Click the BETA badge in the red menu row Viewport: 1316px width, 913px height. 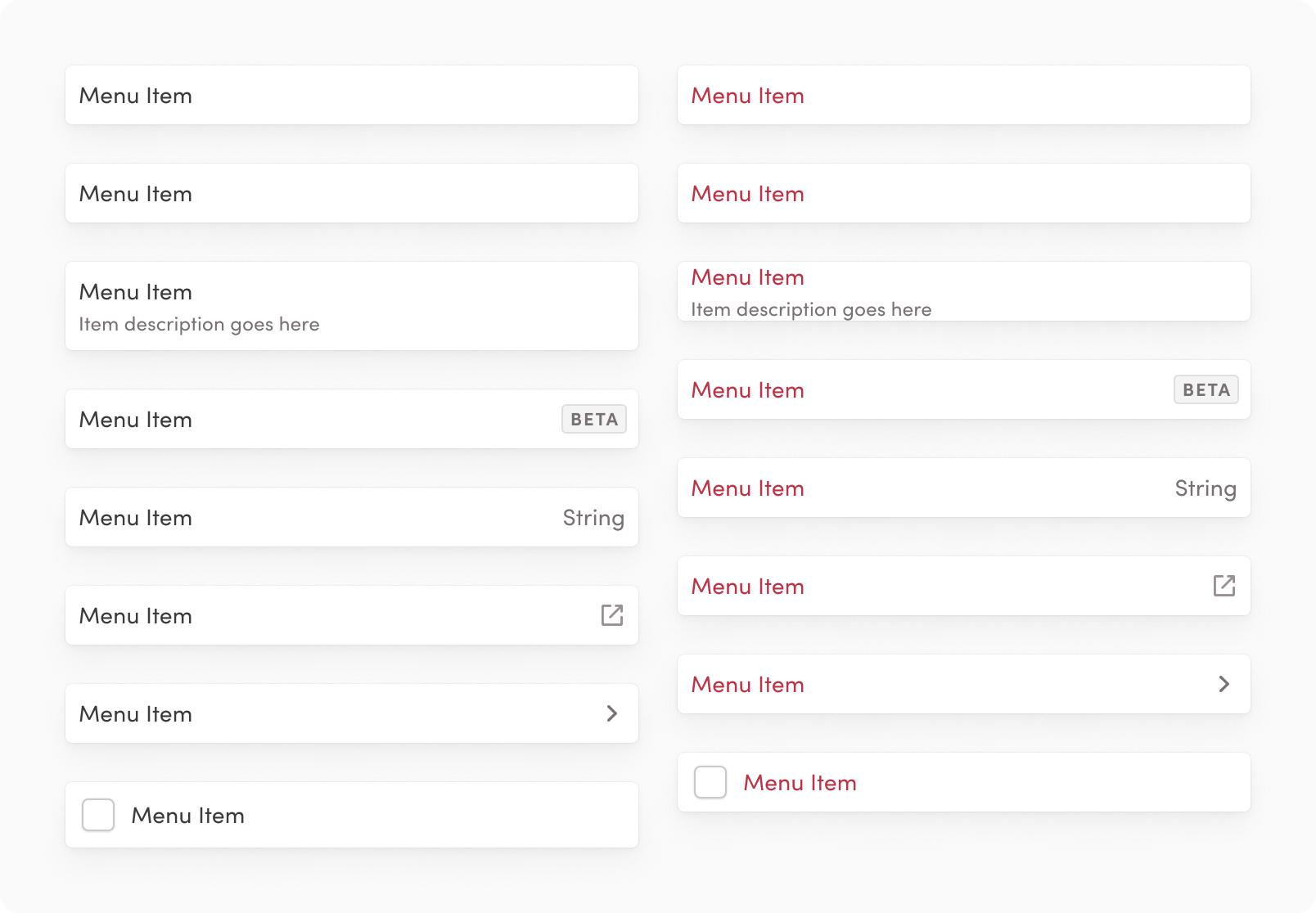[x=1206, y=389]
